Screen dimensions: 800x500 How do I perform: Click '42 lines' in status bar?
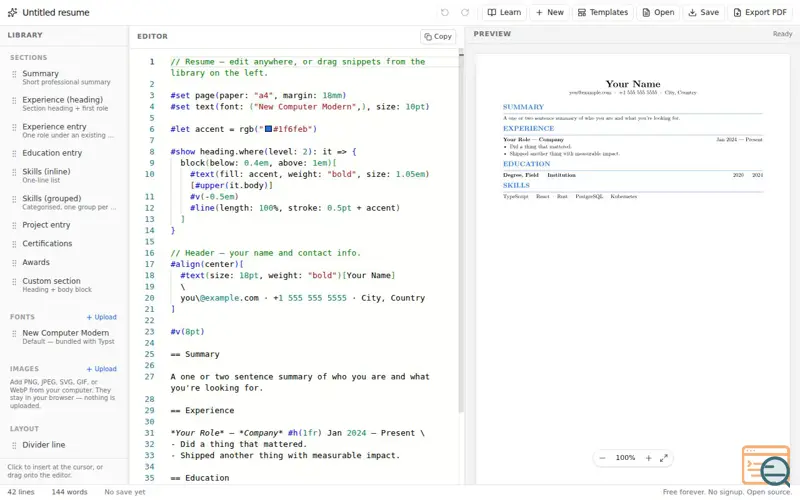tap(21, 492)
